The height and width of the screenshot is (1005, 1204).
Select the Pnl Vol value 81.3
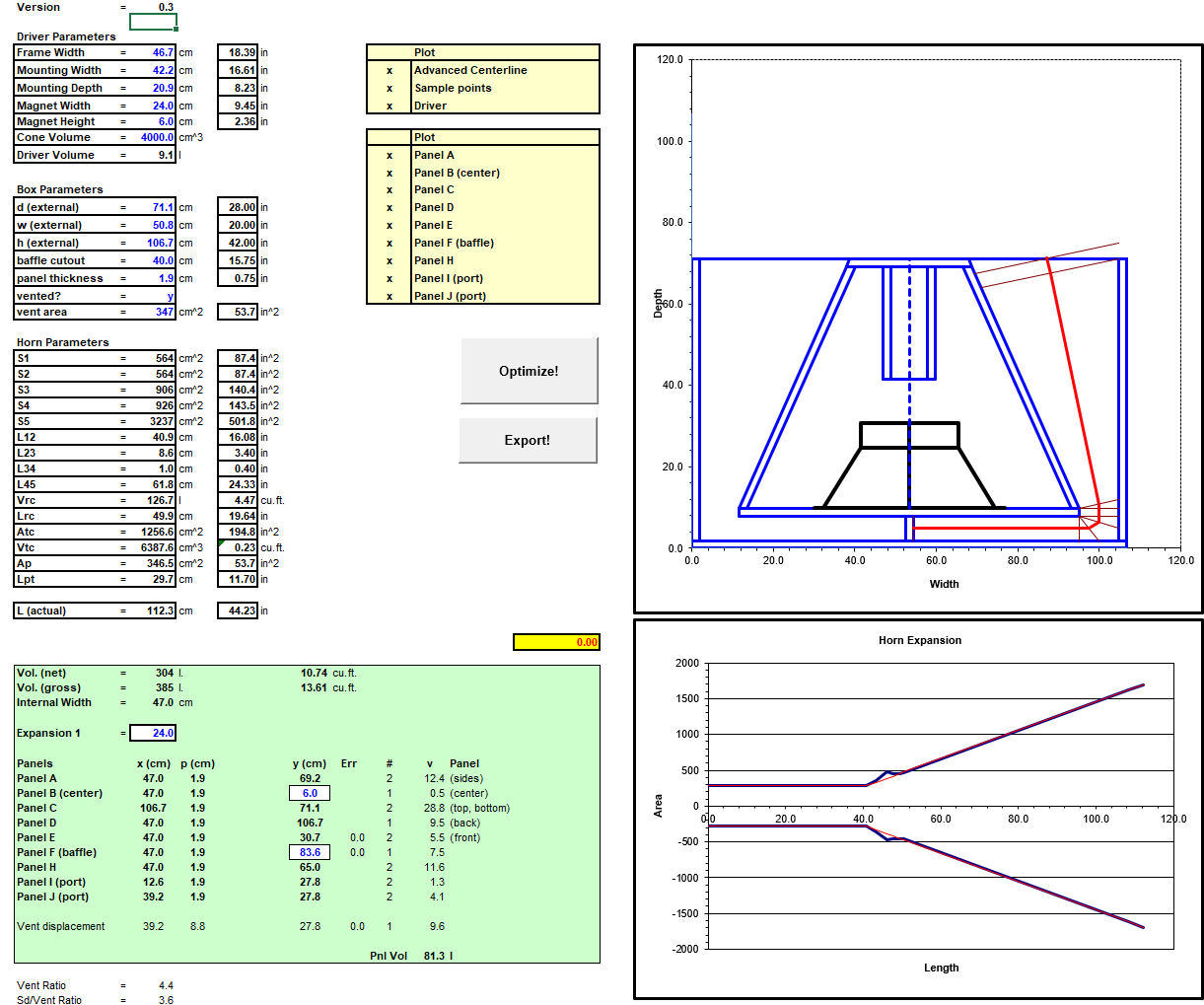[434, 956]
